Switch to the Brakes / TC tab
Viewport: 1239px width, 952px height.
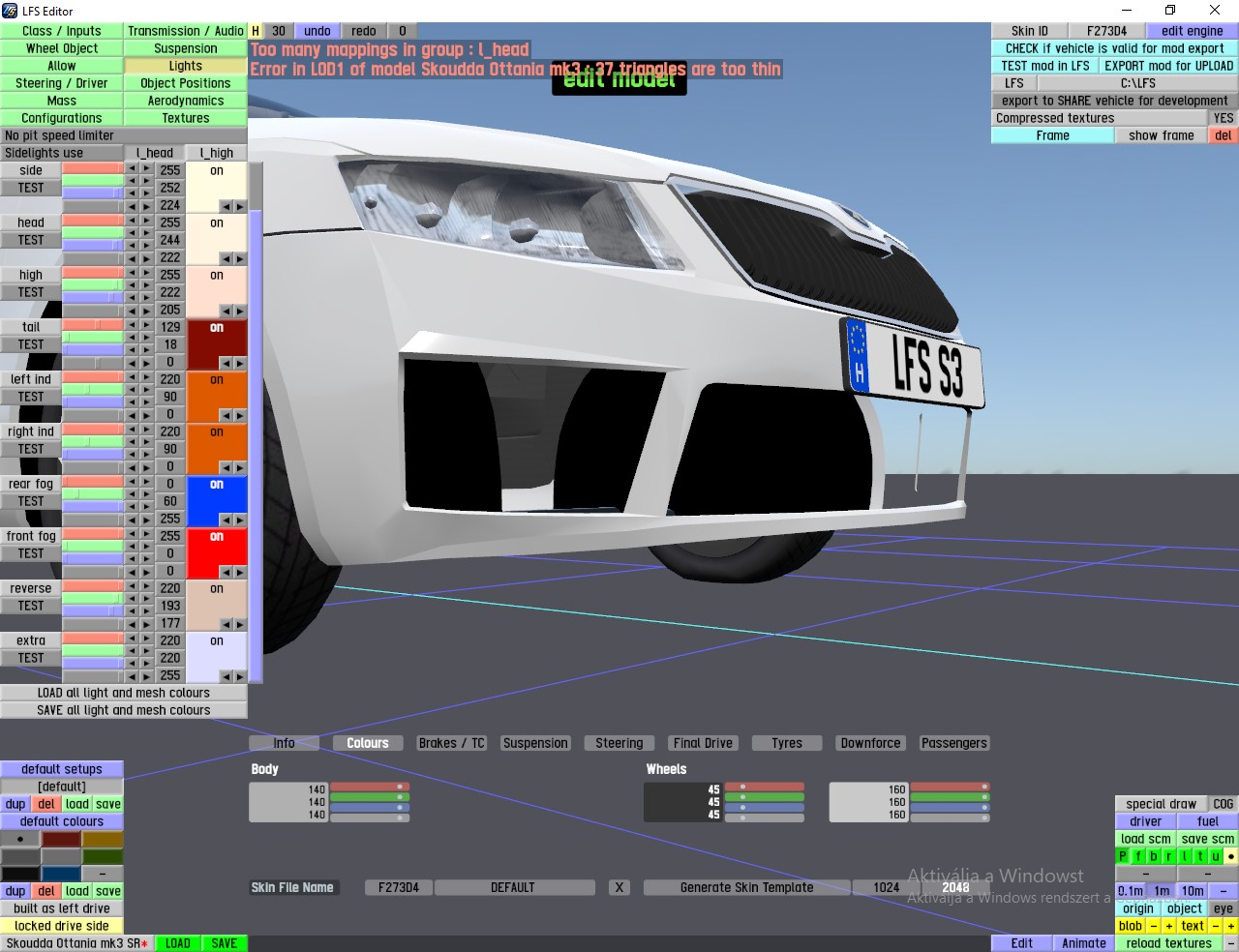coord(452,743)
